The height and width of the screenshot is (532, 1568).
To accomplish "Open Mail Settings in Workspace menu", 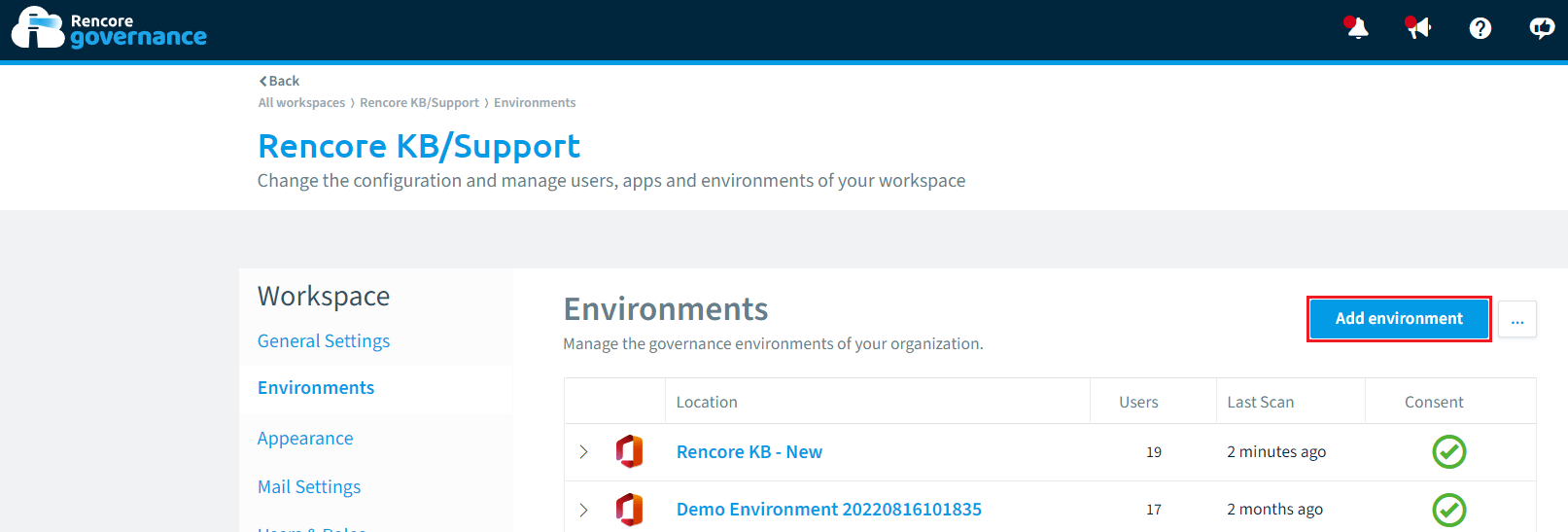I will pos(309,487).
